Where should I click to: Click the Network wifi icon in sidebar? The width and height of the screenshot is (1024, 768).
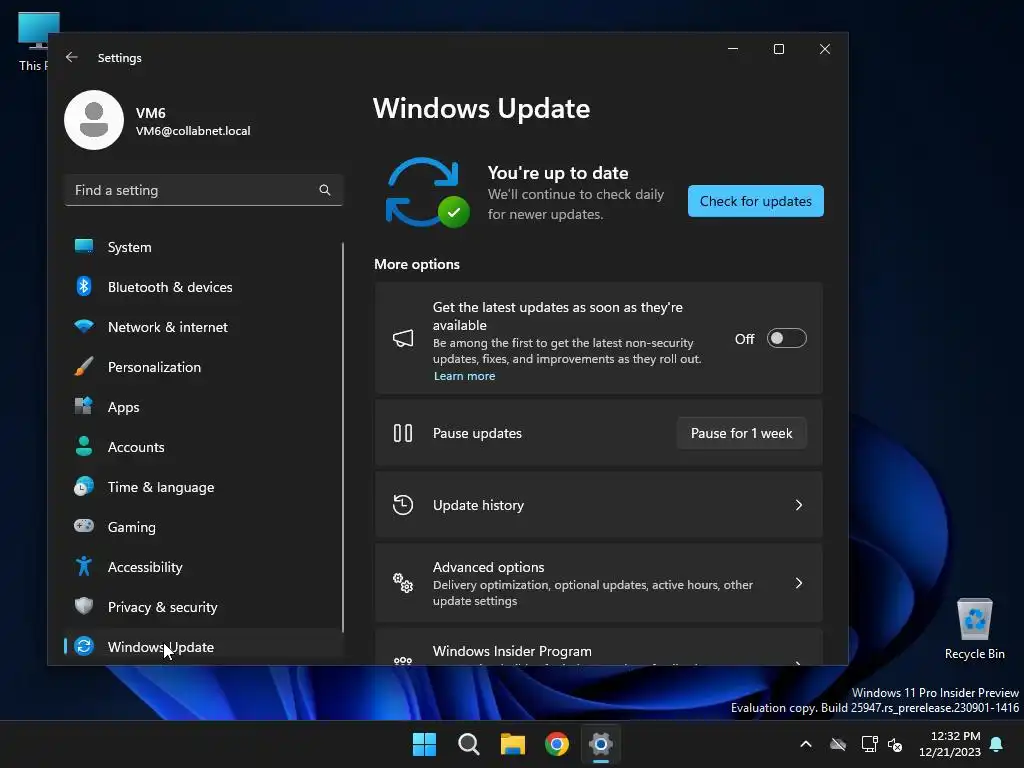tap(84, 326)
